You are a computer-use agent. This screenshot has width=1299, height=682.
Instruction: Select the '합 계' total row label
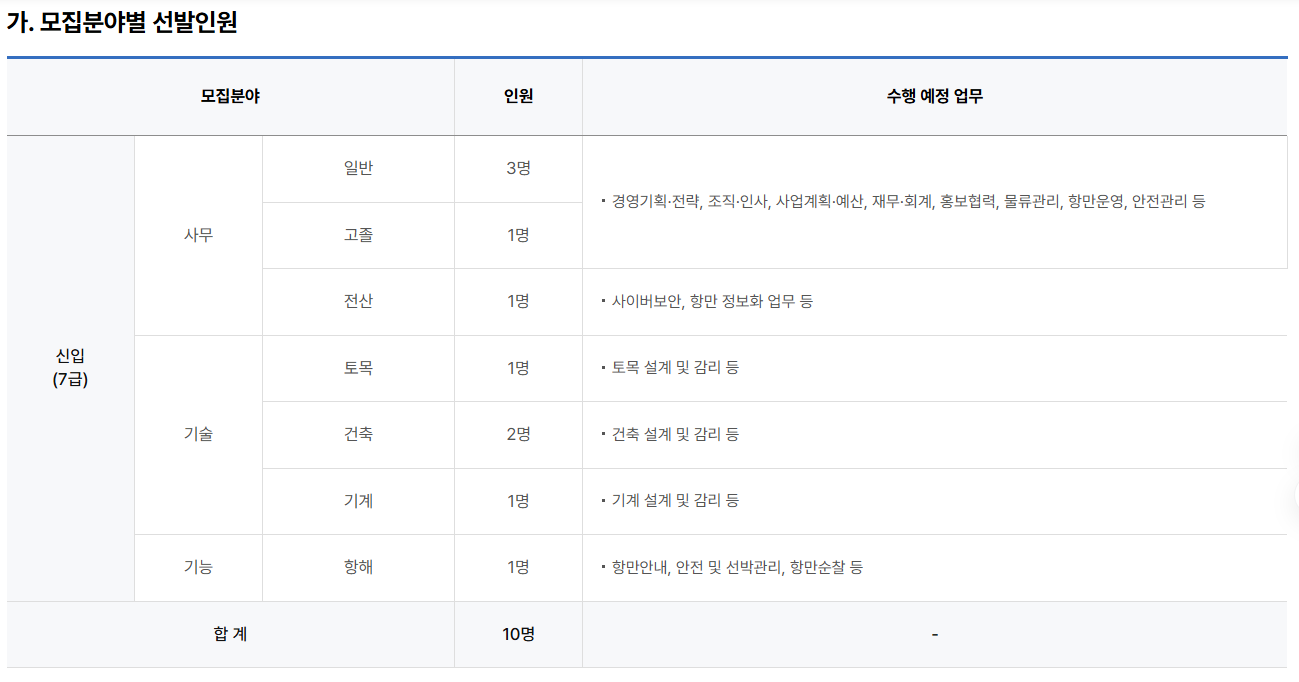point(230,634)
